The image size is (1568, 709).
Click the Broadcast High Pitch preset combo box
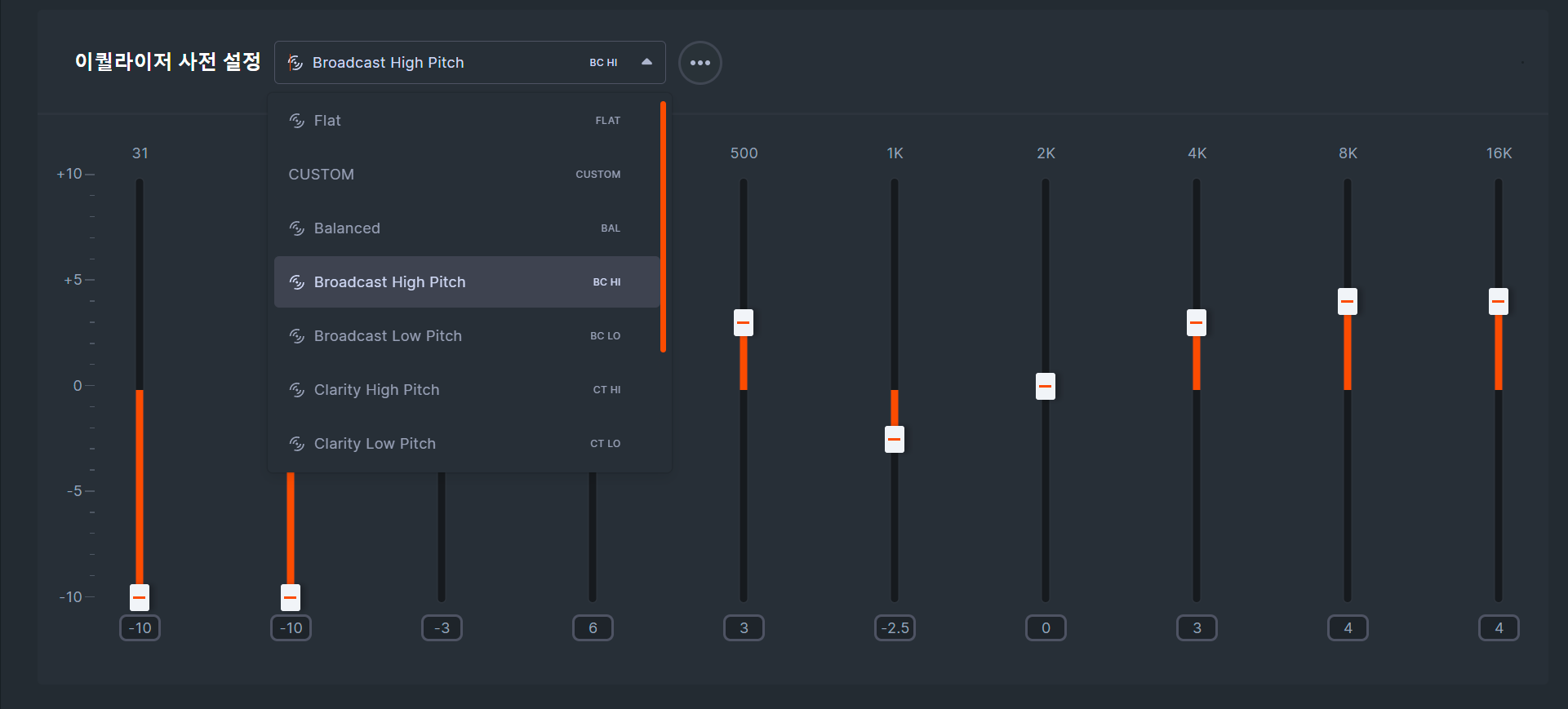coord(469,63)
